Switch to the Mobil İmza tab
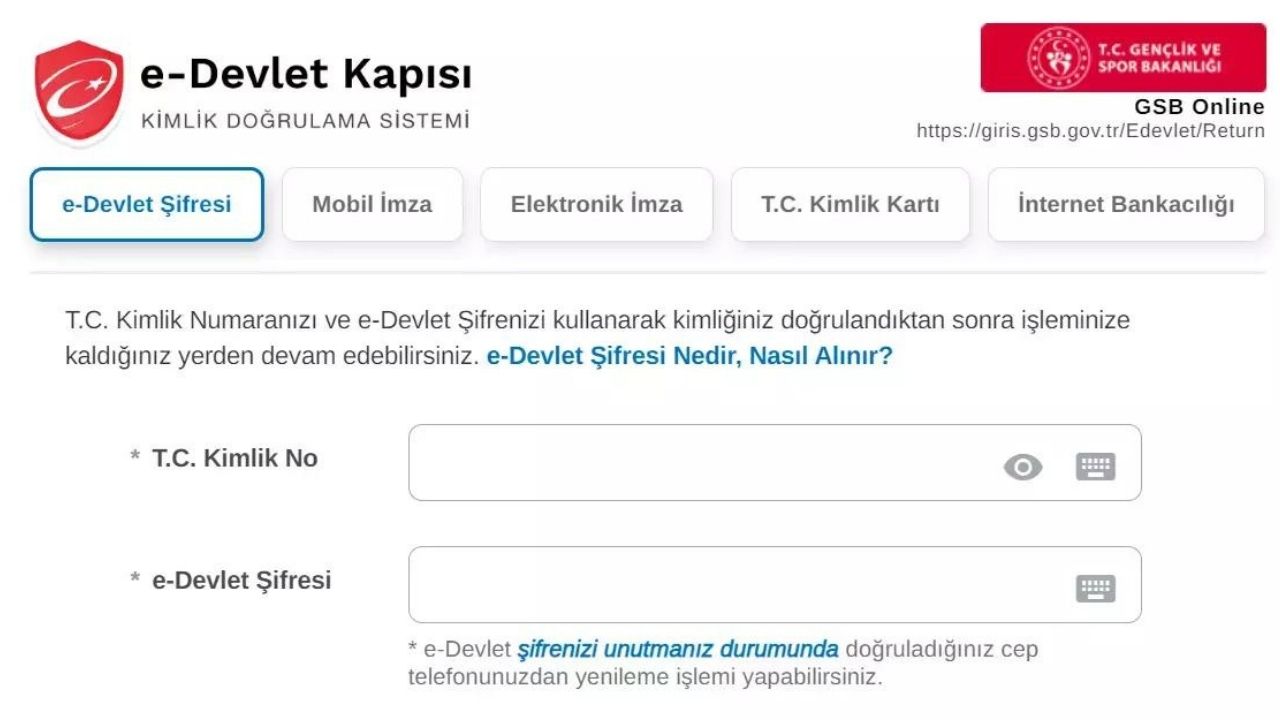This screenshot has width=1280, height=720. [372, 204]
